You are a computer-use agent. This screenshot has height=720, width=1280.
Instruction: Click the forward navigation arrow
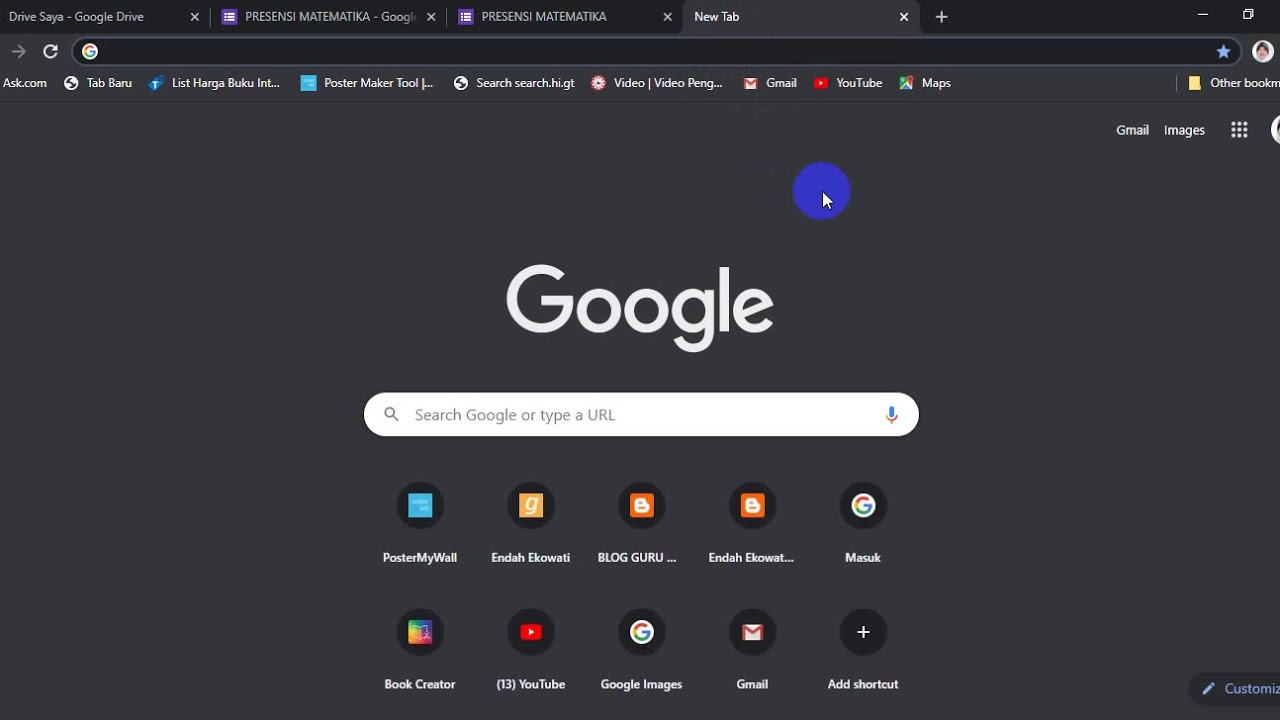[x=18, y=51]
